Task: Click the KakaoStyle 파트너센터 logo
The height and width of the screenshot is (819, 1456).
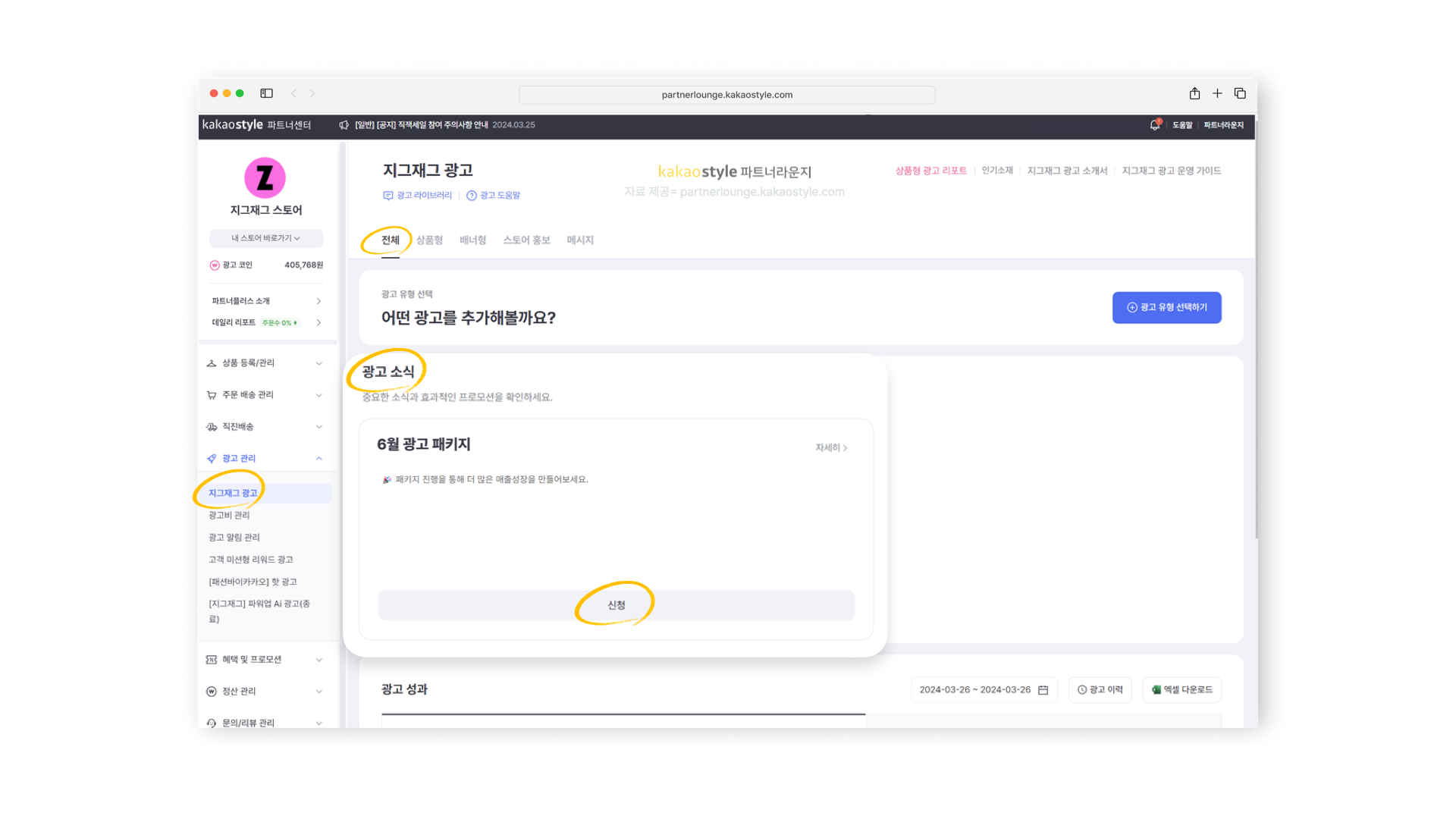Action: tap(256, 125)
